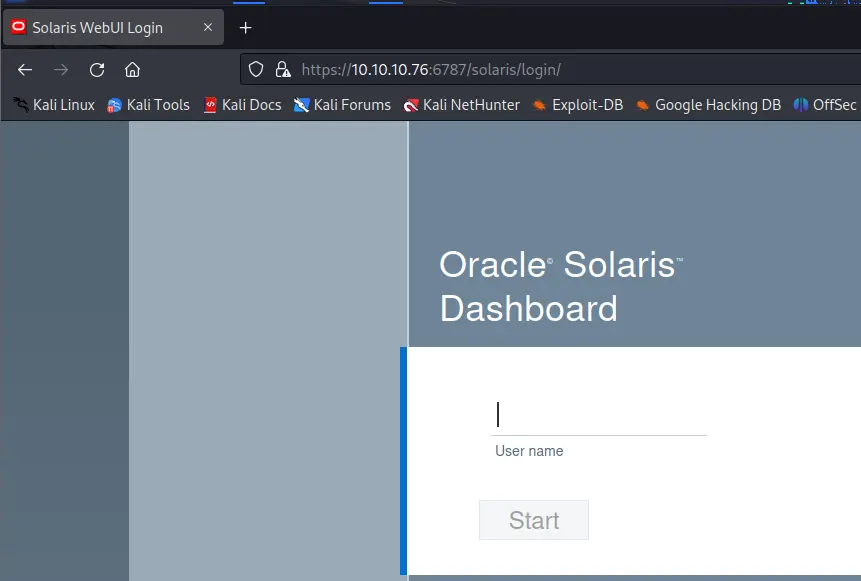Open the Kali NetHunter bookmark
The width and height of the screenshot is (861, 581).
461,104
